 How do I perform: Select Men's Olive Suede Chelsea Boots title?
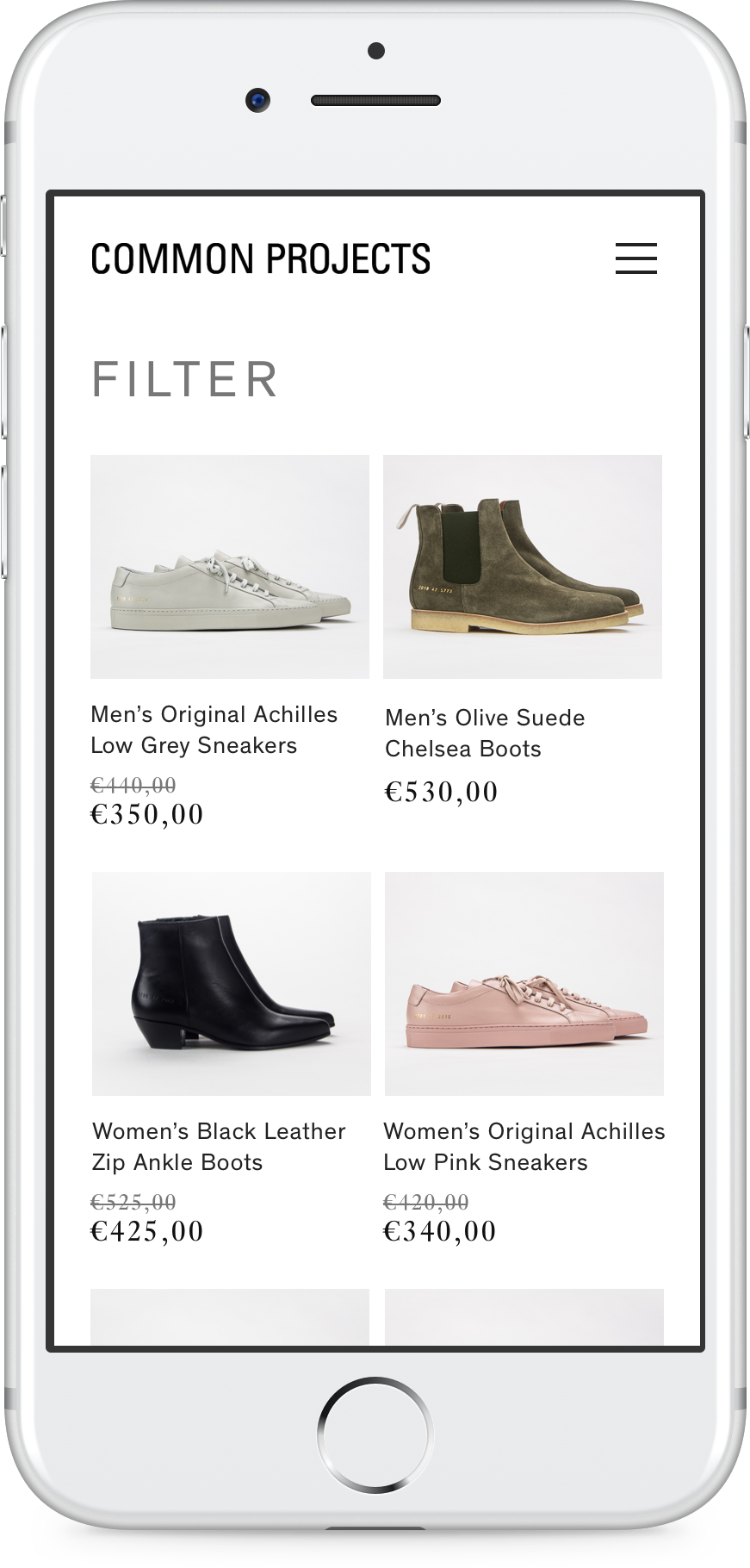[485, 733]
